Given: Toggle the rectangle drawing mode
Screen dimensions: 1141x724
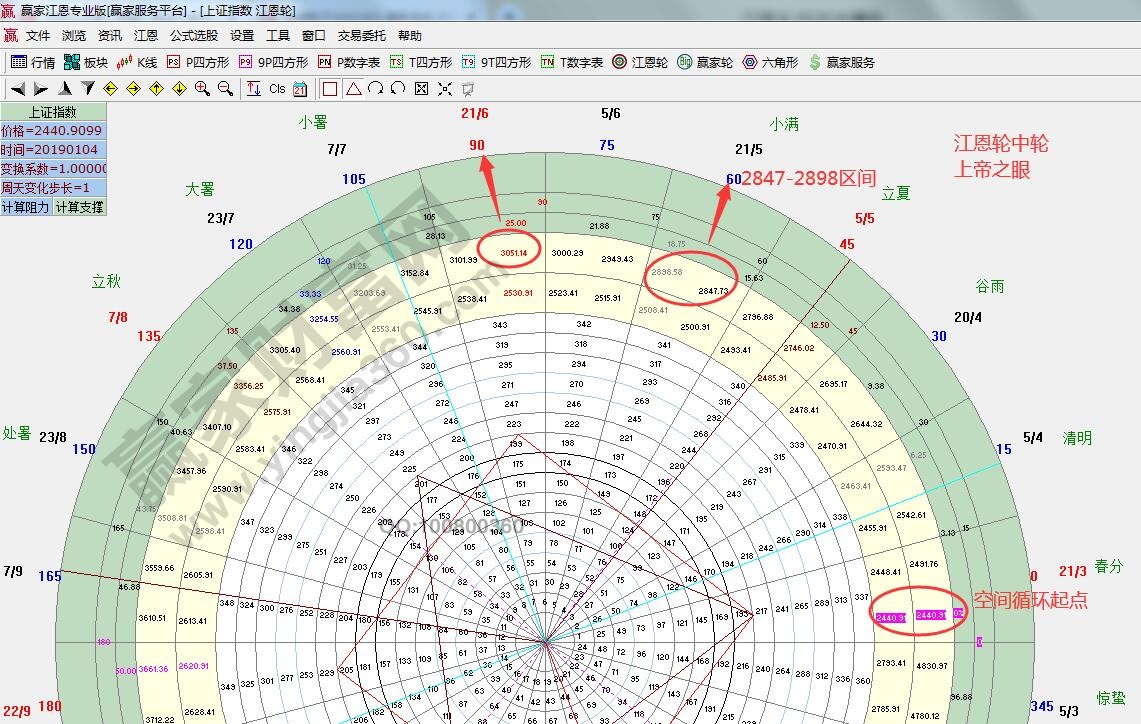Looking at the screenshot, I should pyautogui.click(x=328, y=88).
